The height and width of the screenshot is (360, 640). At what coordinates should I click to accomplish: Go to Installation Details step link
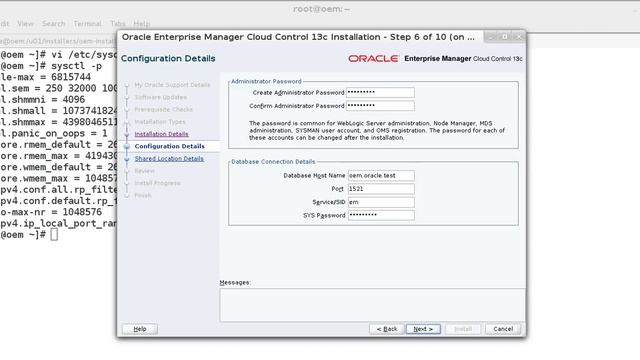161,134
